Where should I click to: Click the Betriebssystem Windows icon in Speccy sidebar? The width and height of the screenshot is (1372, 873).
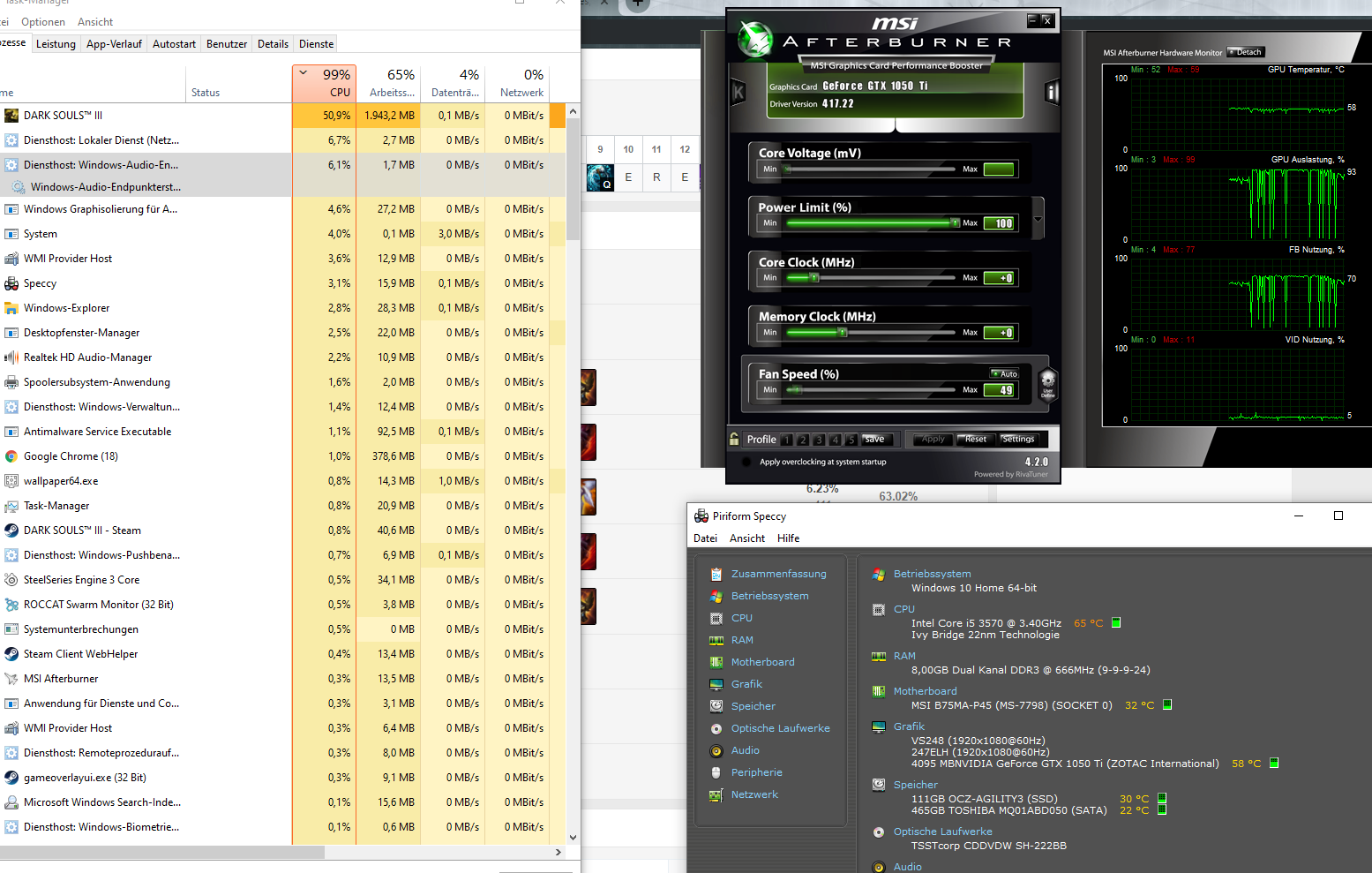click(716, 596)
